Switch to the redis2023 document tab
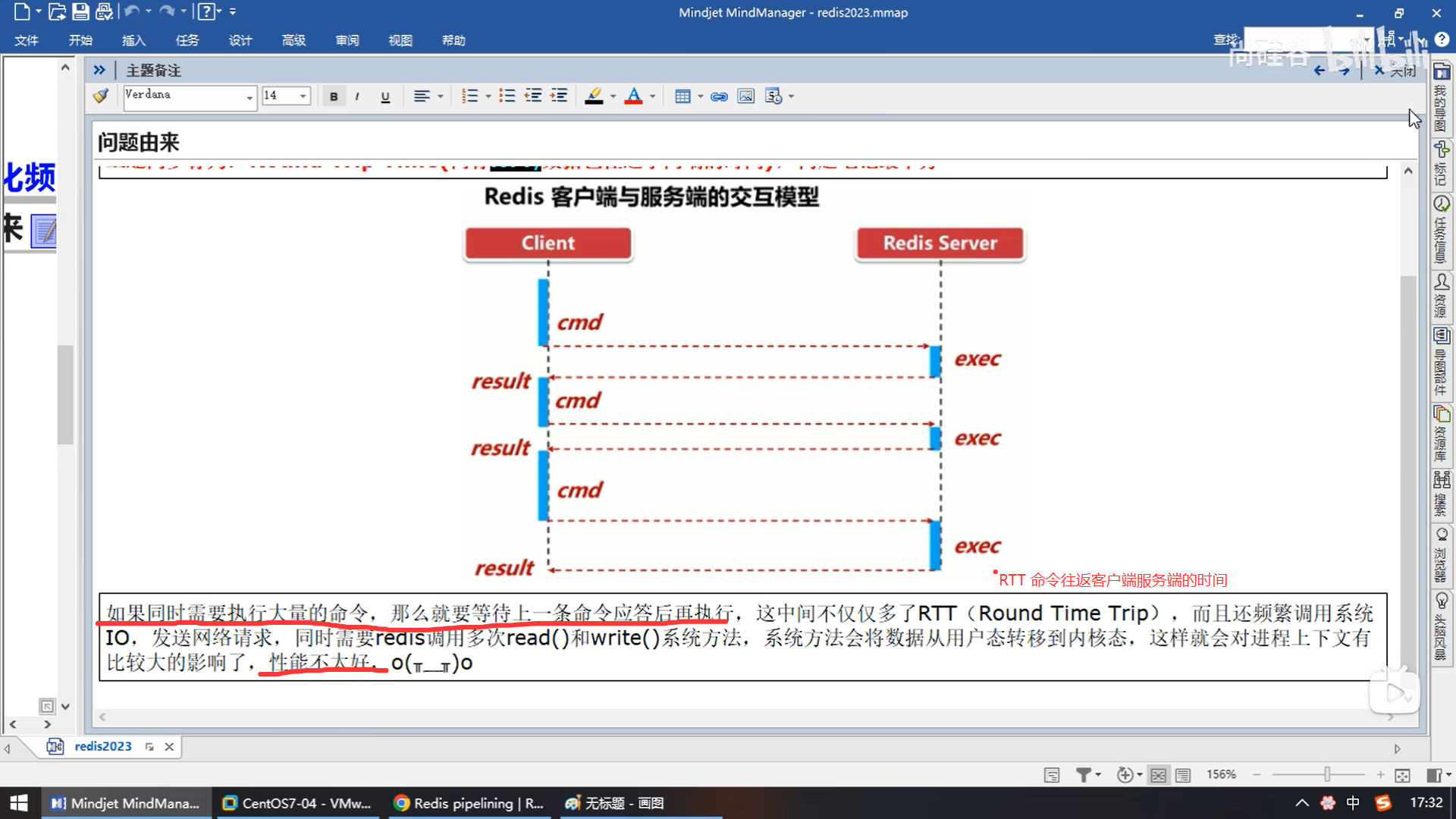The image size is (1456, 819). 102,746
